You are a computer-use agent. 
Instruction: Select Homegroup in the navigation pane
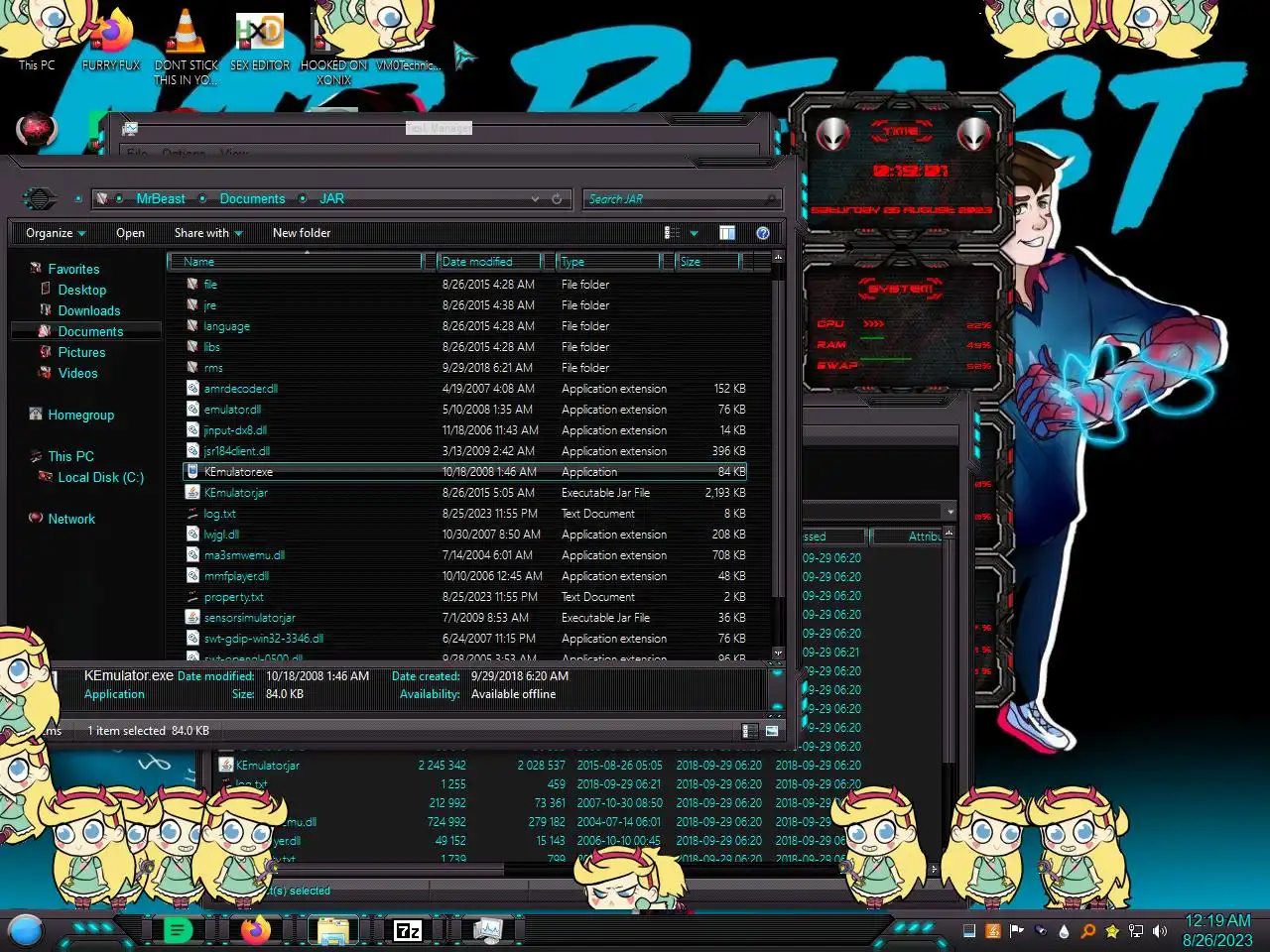(80, 415)
